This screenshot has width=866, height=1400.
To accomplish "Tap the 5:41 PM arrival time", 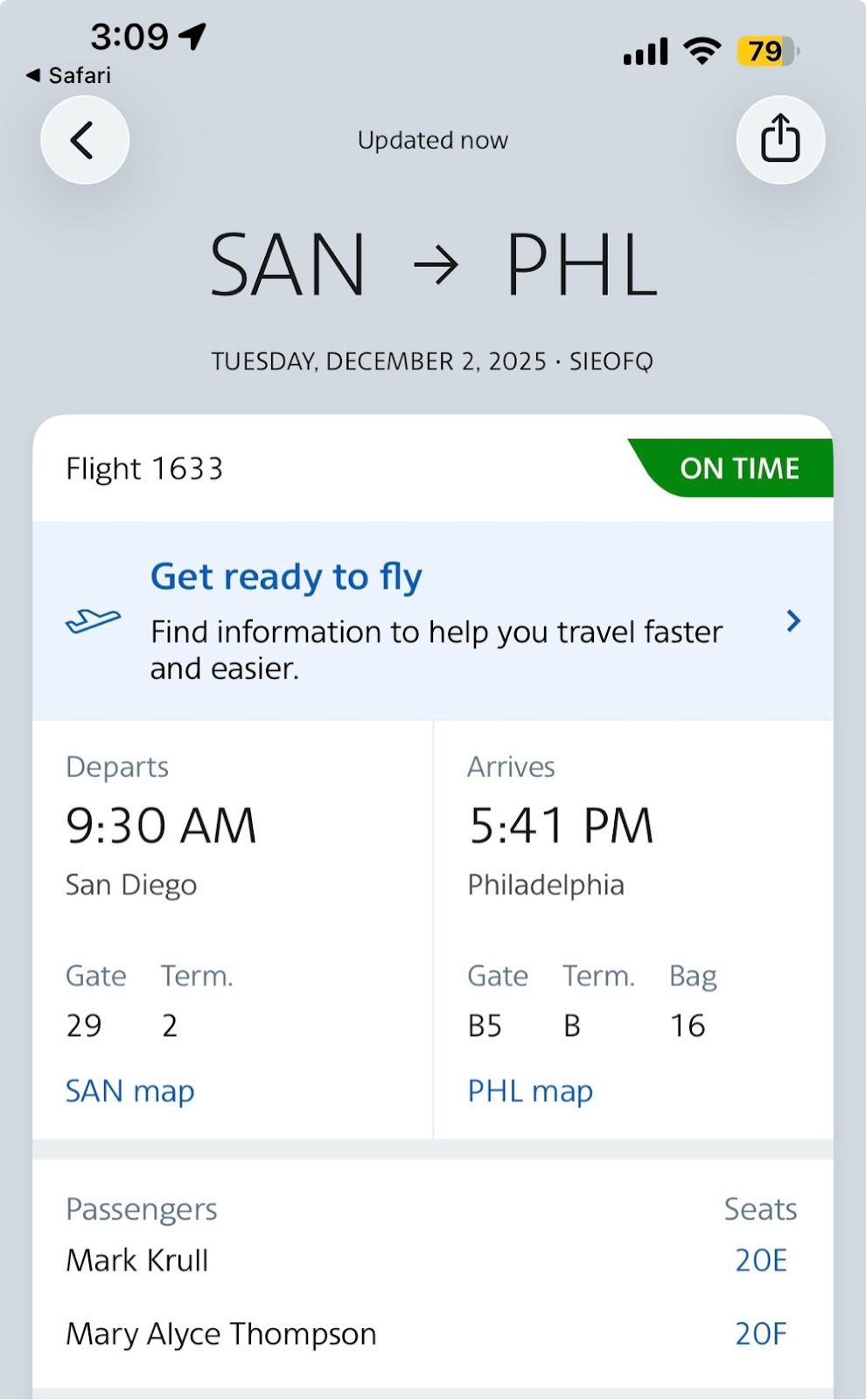I will coord(561,825).
